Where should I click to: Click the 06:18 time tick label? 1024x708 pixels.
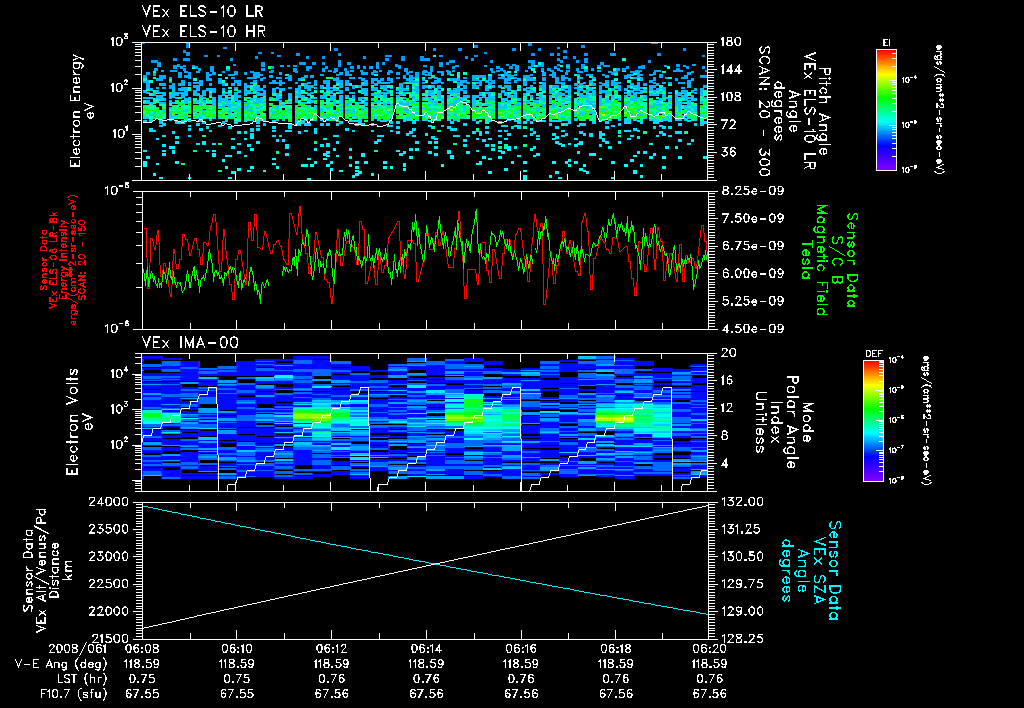[615, 649]
